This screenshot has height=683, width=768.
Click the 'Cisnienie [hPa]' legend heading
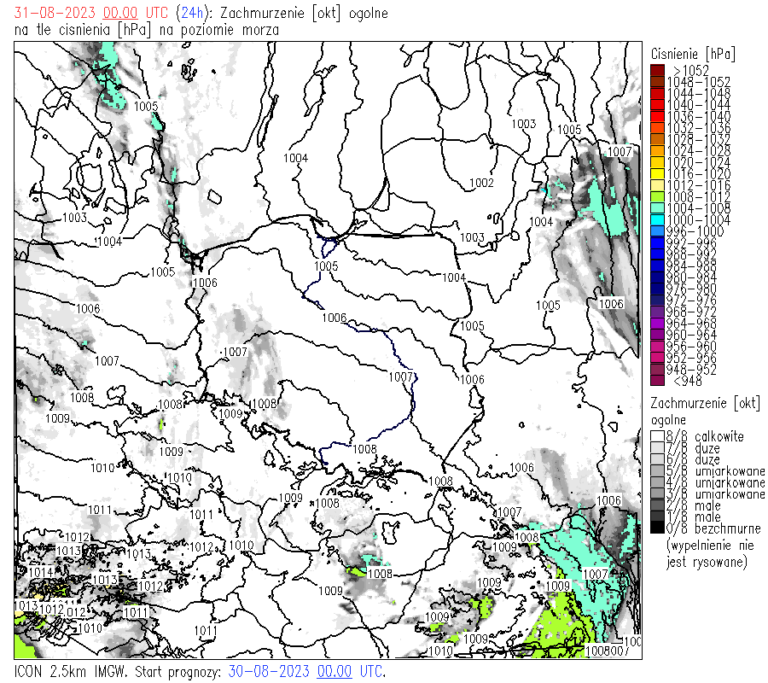click(x=693, y=53)
